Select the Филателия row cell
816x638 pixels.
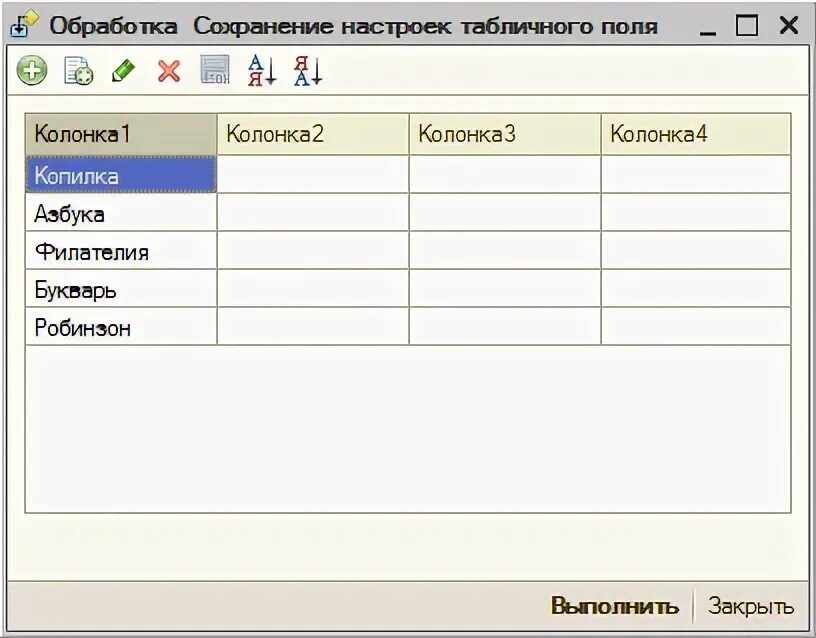pos(121,250)
